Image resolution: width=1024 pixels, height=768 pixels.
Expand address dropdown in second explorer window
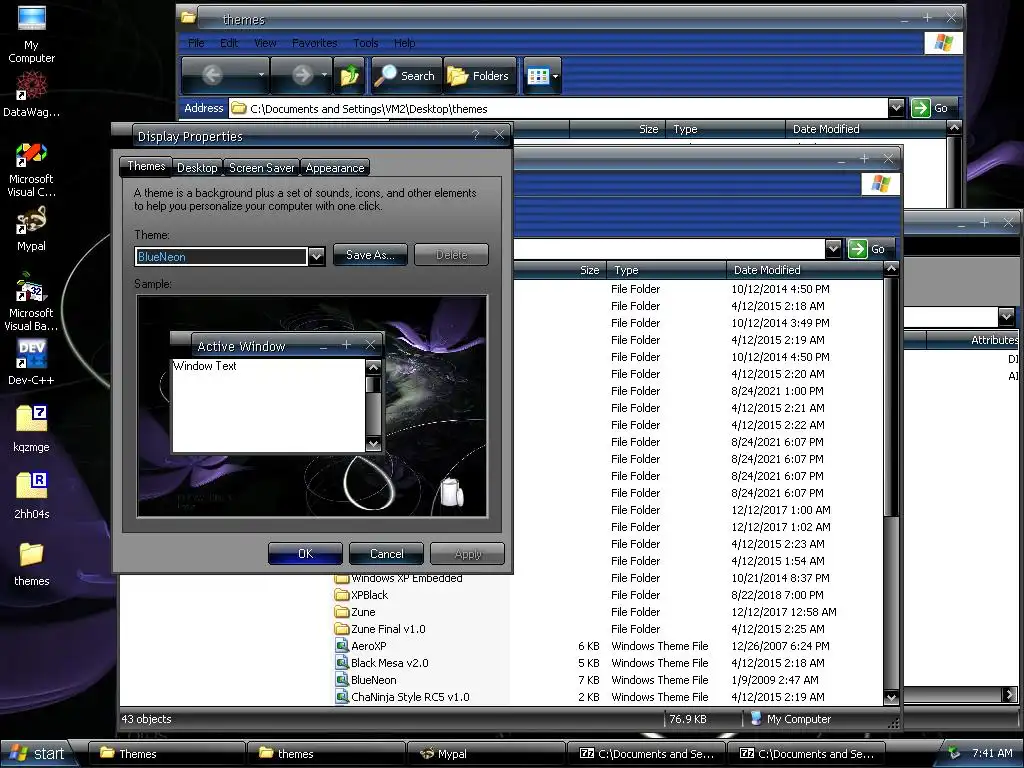833,249
